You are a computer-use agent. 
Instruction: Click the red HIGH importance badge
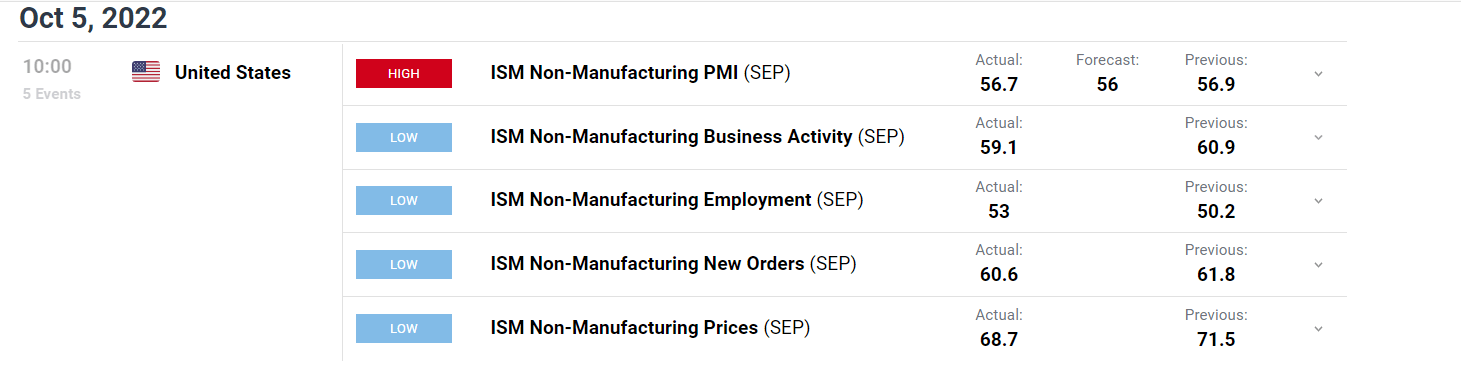click(404, 73)
